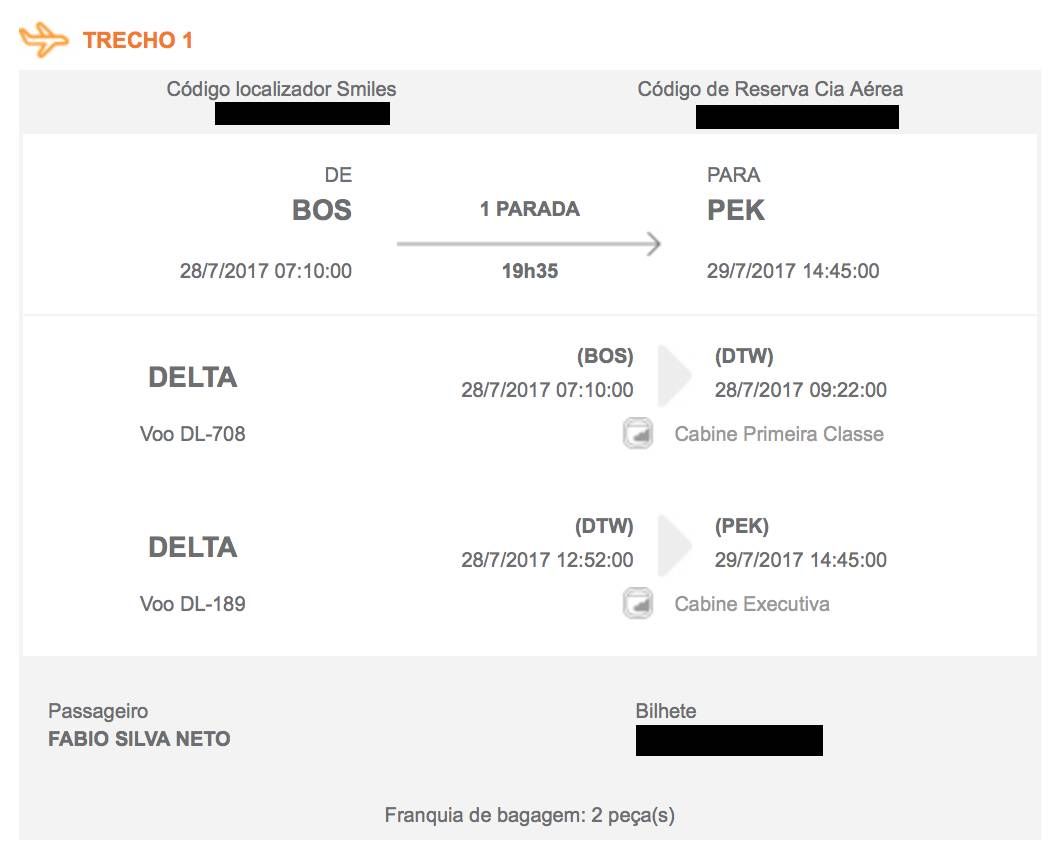
Task: Click the redacted Bilhete number
Action: [729, 740]
